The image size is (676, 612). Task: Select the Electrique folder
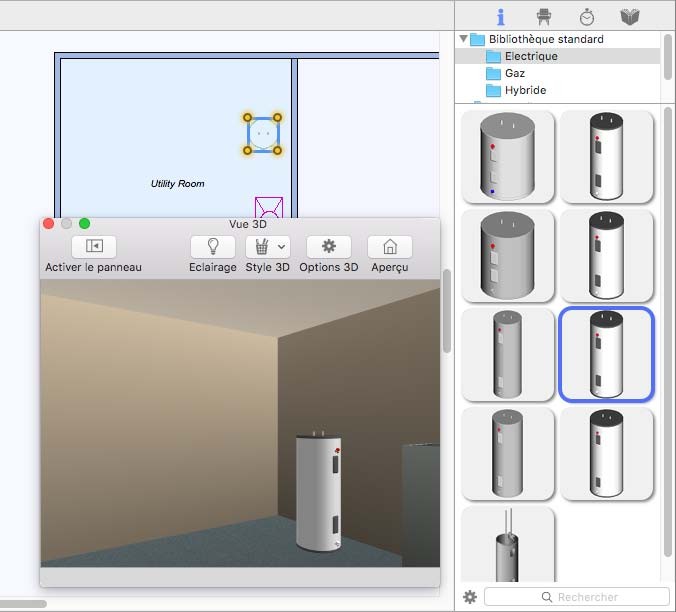point(531,56)
